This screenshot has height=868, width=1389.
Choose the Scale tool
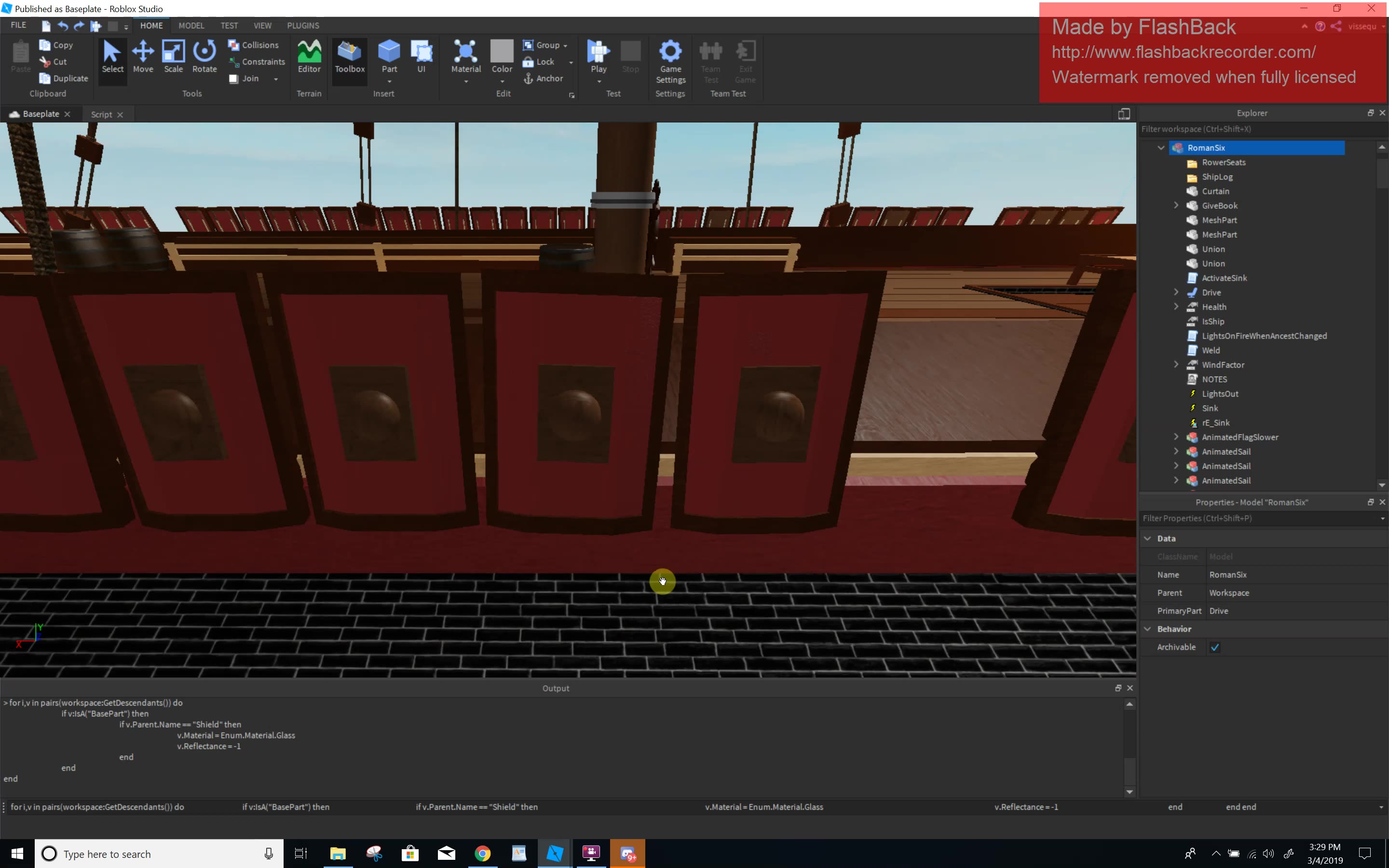(x=173, y=57)
